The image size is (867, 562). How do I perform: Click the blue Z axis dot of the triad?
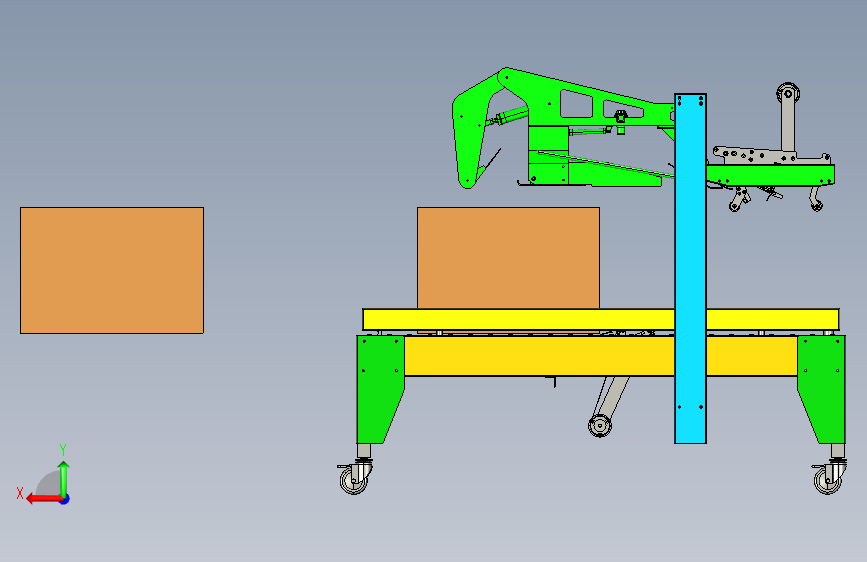tap(65, 499)
